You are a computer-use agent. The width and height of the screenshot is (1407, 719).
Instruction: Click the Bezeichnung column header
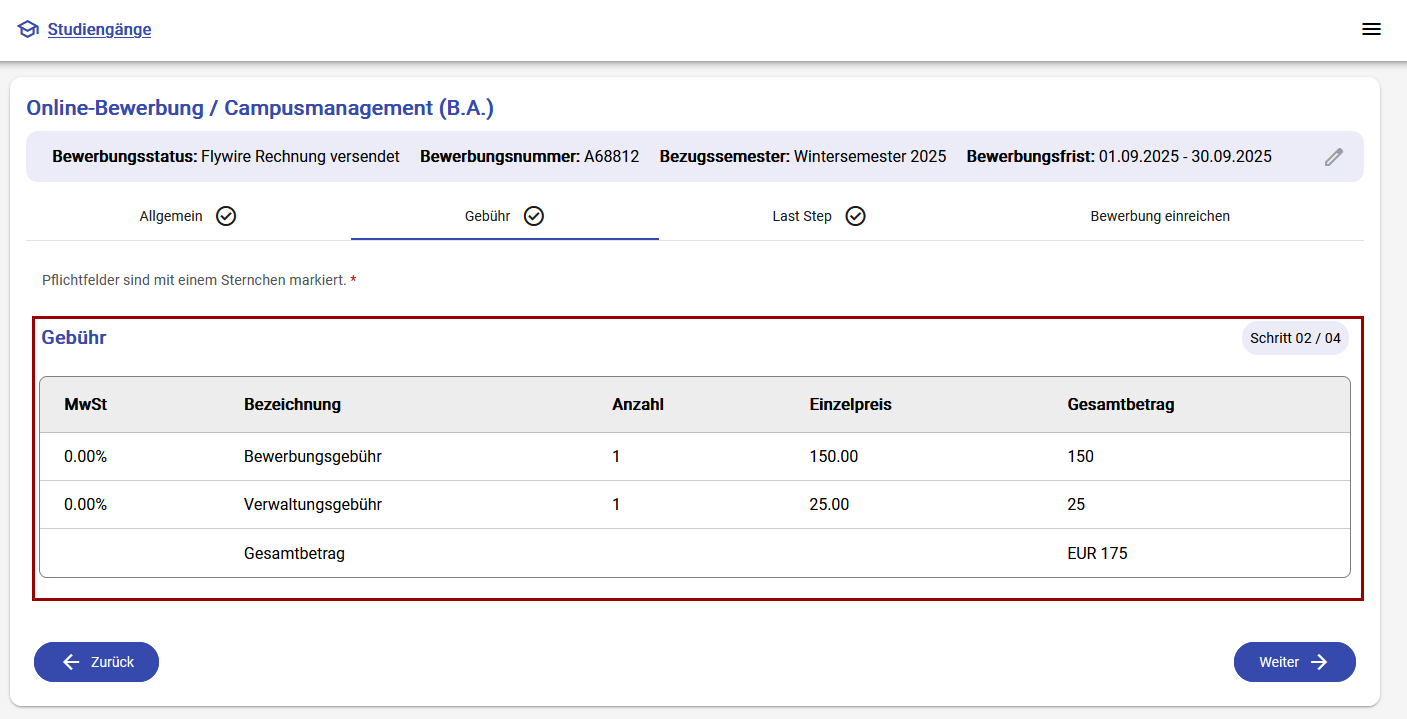pos(292,405)
